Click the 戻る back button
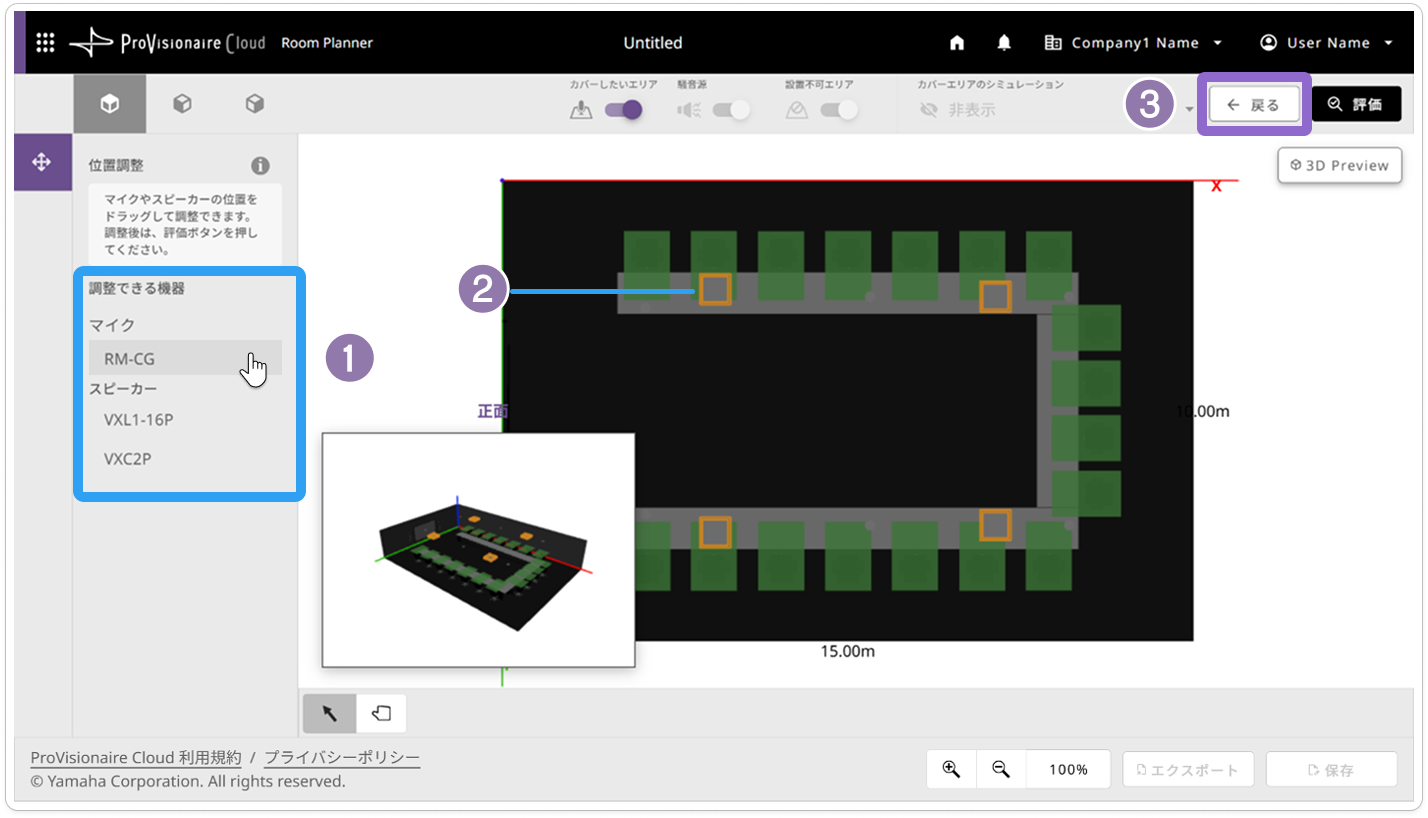 click(x=1254, y=104)
